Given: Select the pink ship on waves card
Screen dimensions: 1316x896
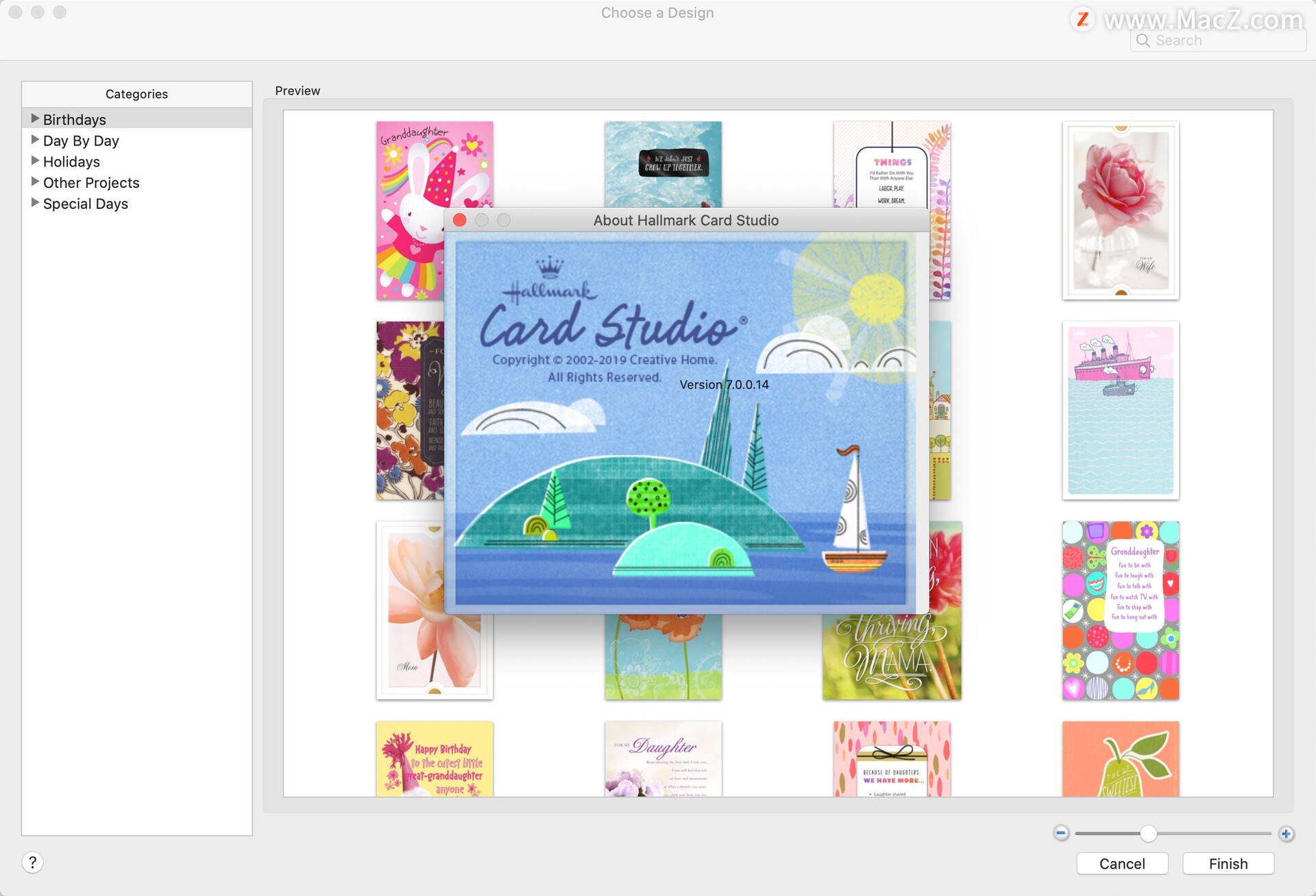Looking at the screenshot, I should (x=1121, y=410).
